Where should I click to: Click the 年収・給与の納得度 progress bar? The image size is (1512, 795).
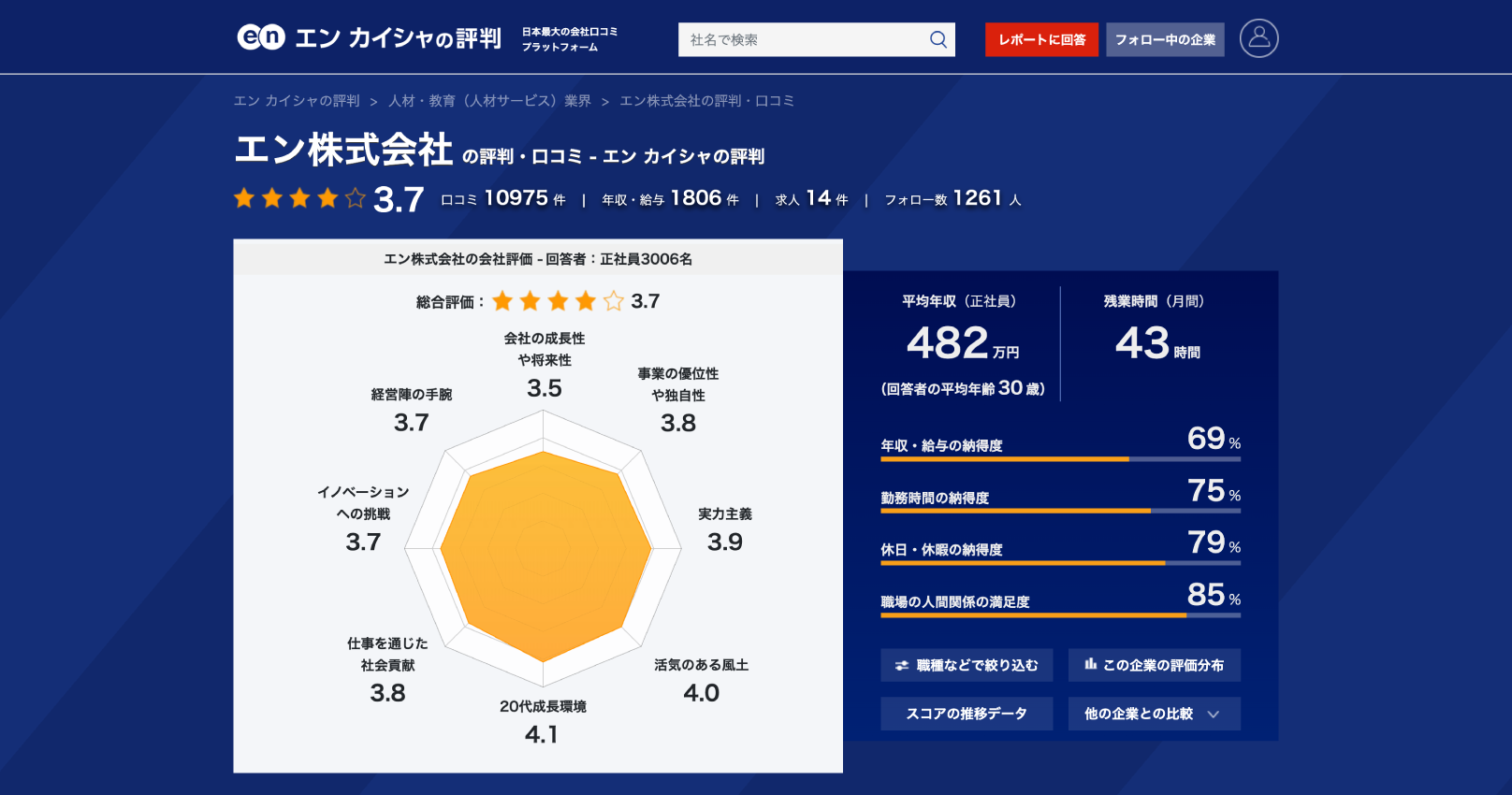point(1060,459)
